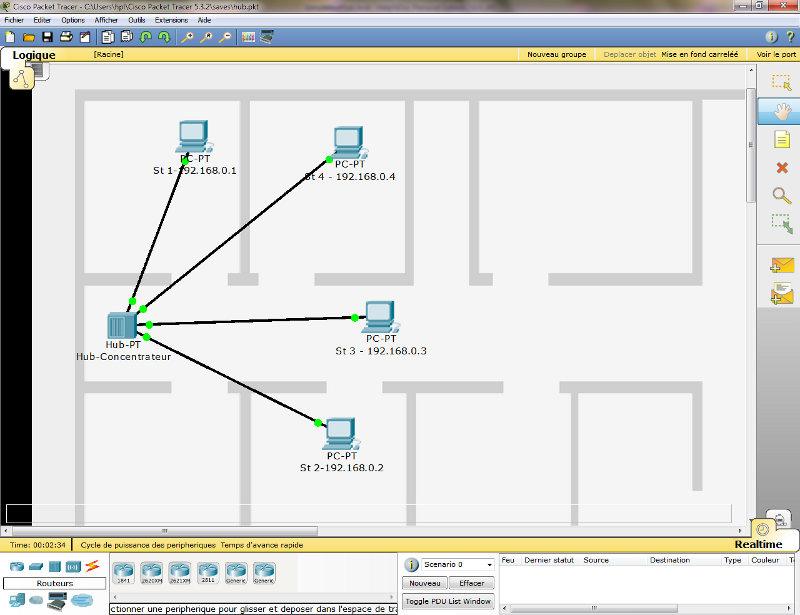The width and height of the screenshot is (800, 615).
Task: Select PC St 2-192.168.0.2
Action: click(341, 434)
